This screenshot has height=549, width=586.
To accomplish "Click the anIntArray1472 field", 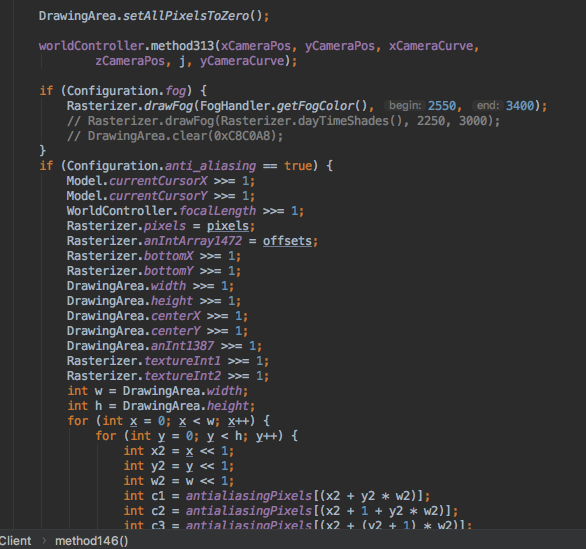I will [x=193, y=241].
